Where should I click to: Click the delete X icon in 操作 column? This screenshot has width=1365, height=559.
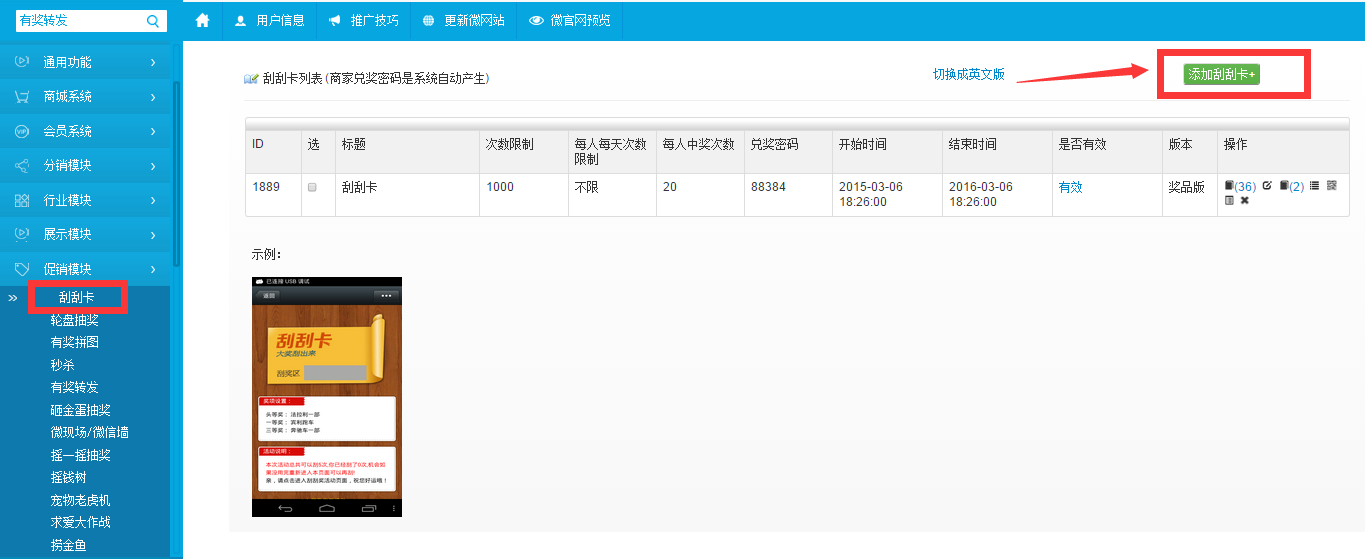(x=1245, y=201)
